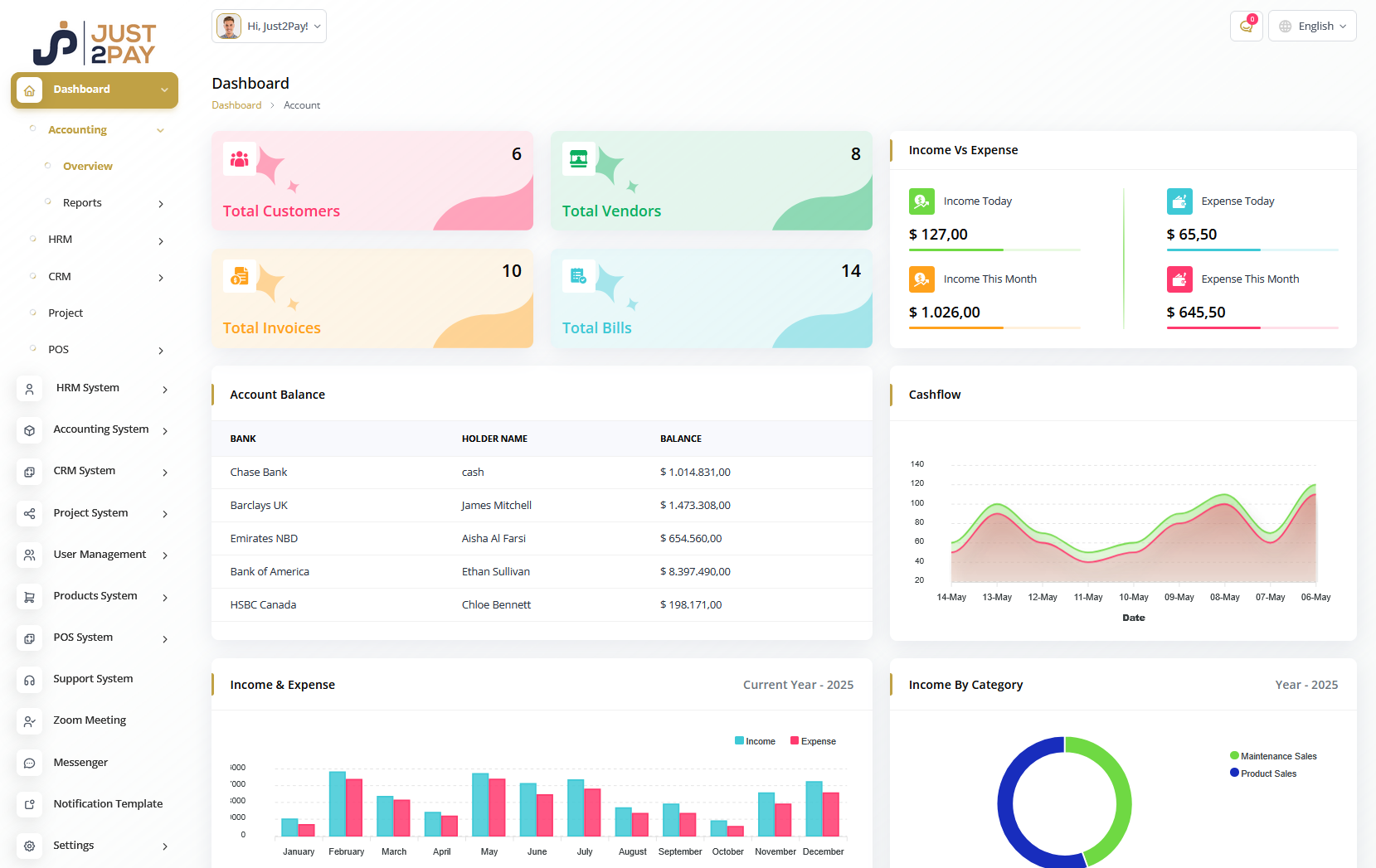Select Overview under Accounting
Image resolution: width=1376 pixels, height=868 pixels.
[87, 166]
